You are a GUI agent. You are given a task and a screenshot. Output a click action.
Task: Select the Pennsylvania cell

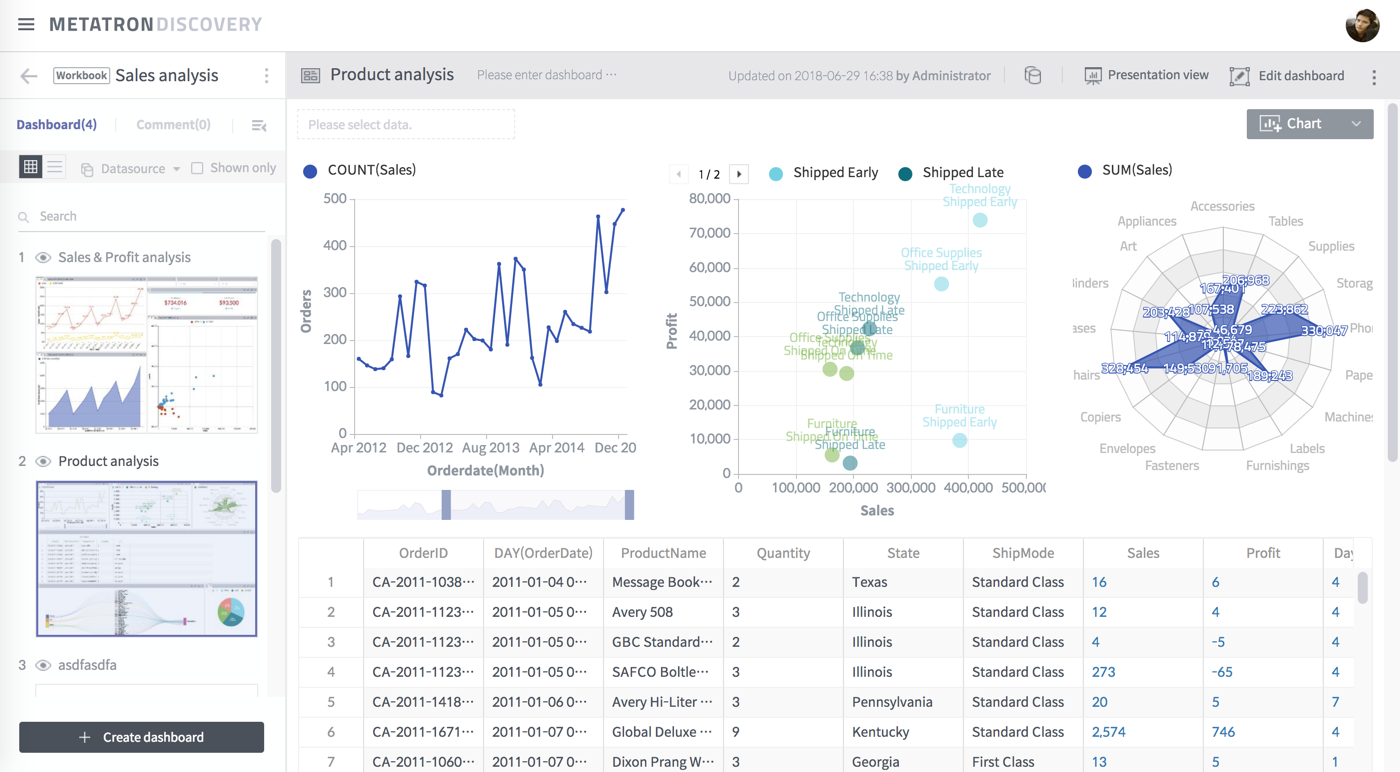(x=903, y=702)
